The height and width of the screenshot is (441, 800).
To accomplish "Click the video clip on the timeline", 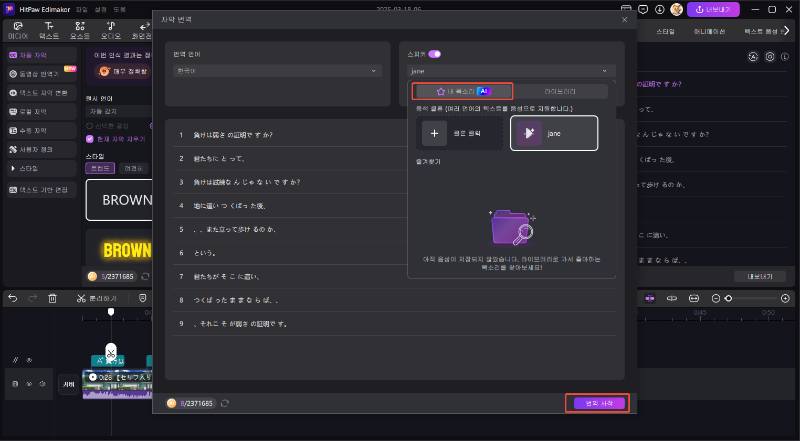I will click(117, 384).
